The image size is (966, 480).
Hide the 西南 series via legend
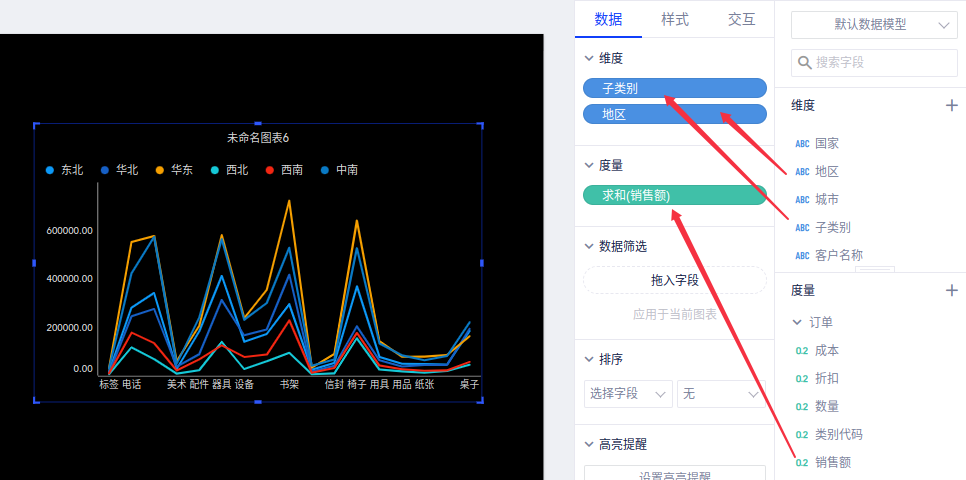tap(285, 170)
